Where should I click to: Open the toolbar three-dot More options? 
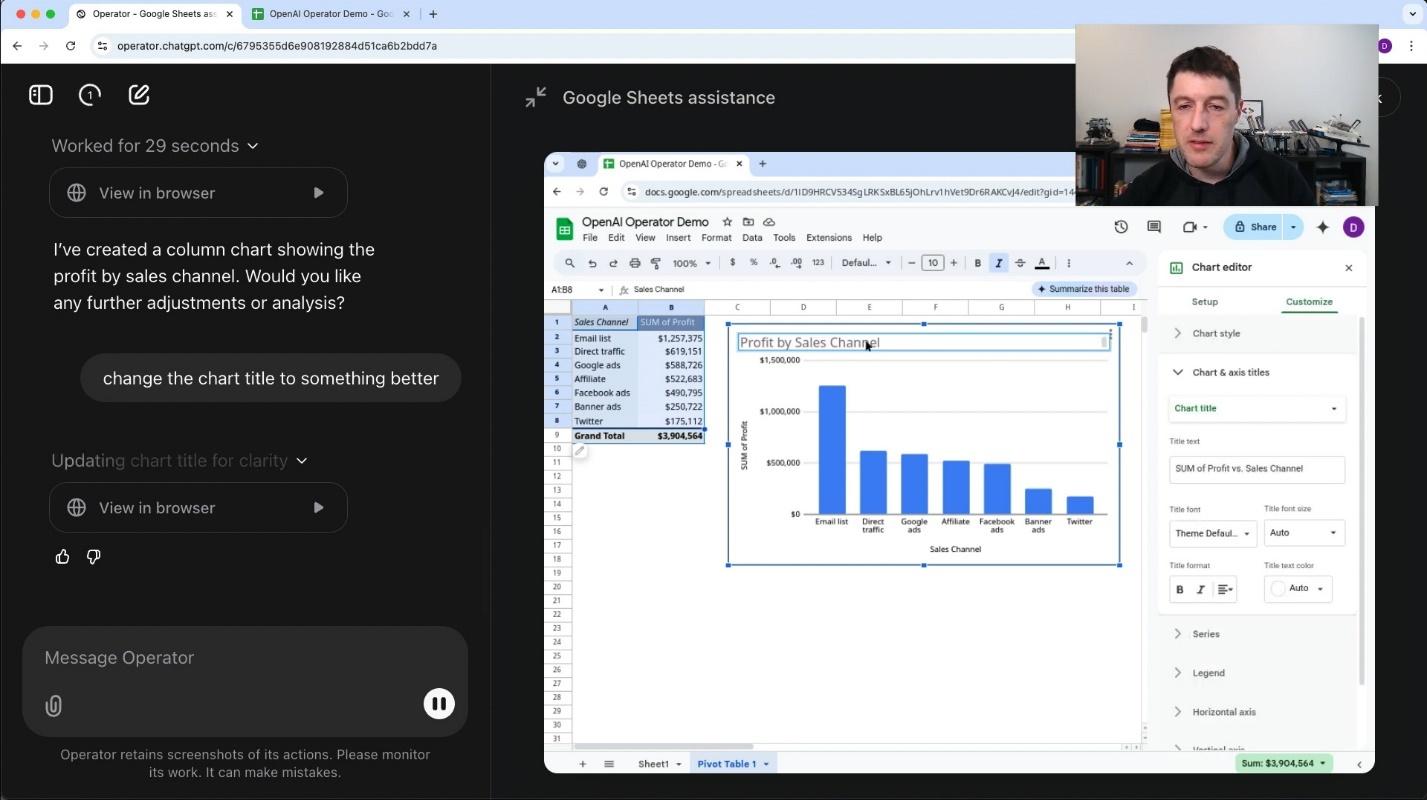tap(1069, 263)
